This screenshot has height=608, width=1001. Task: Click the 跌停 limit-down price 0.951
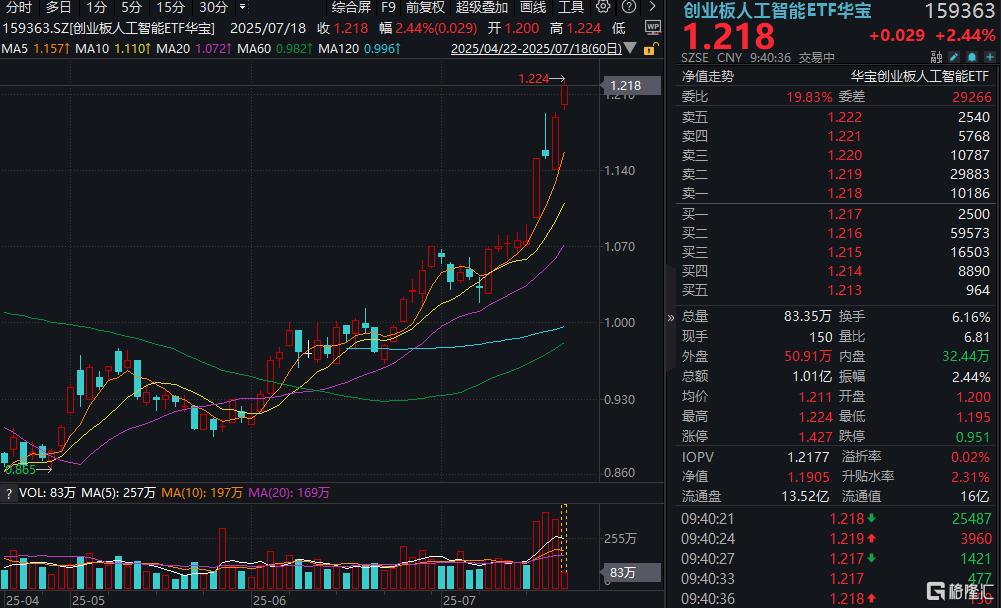pos(973,437)
